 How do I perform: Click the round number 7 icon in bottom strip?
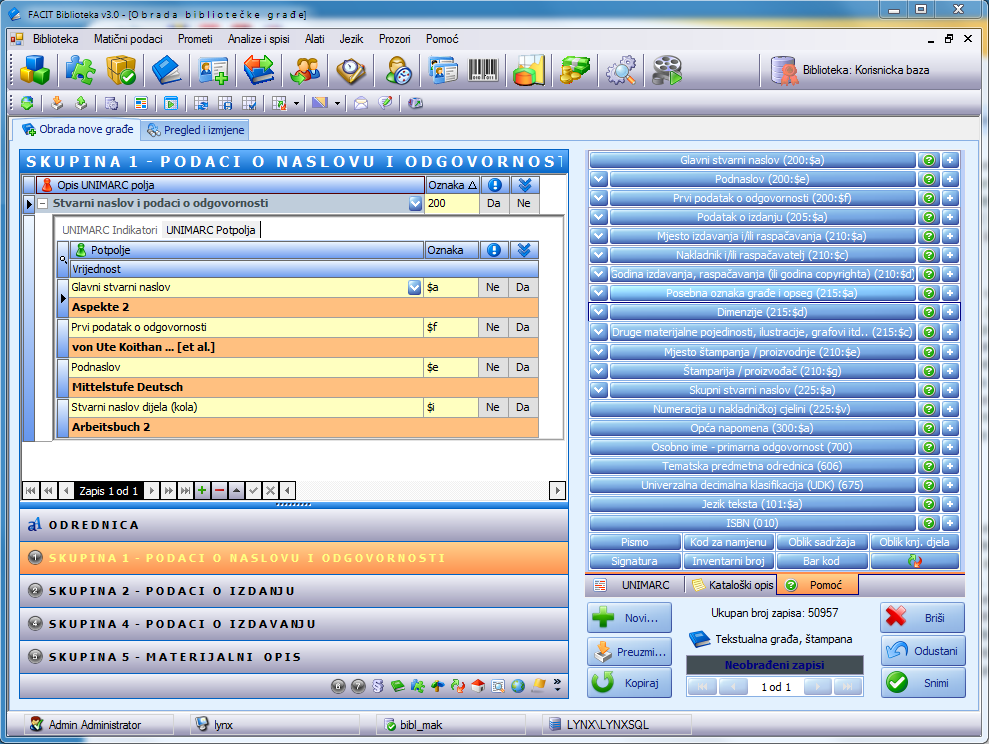(358, 686)
